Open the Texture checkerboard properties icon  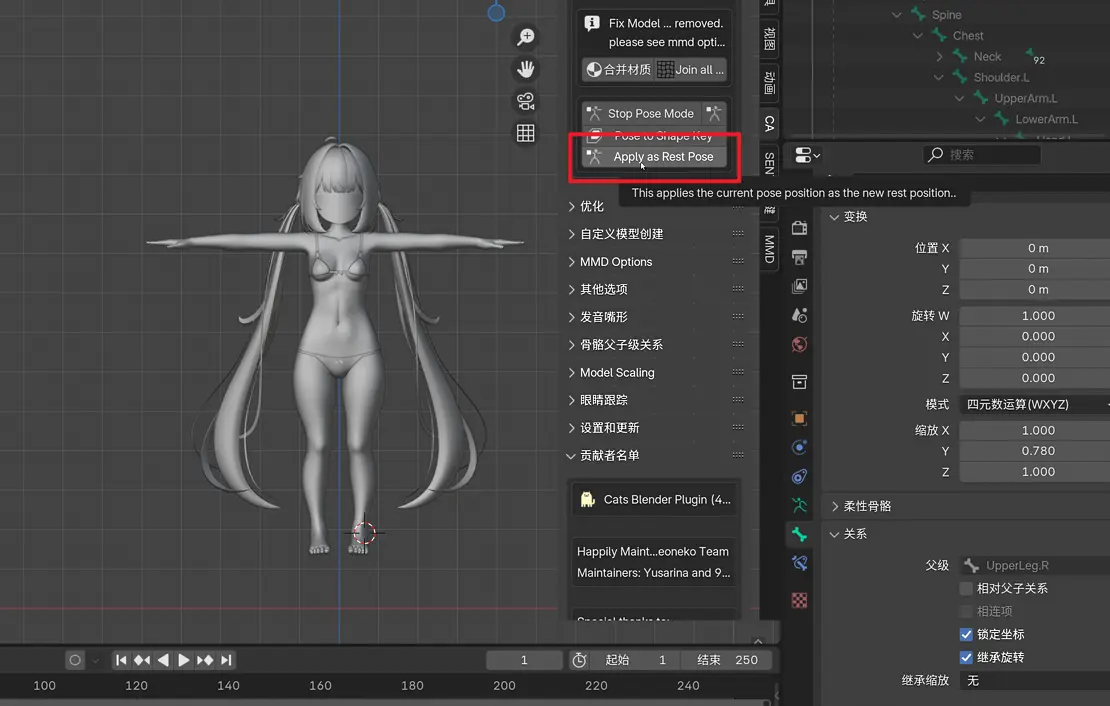coord(799,600)
